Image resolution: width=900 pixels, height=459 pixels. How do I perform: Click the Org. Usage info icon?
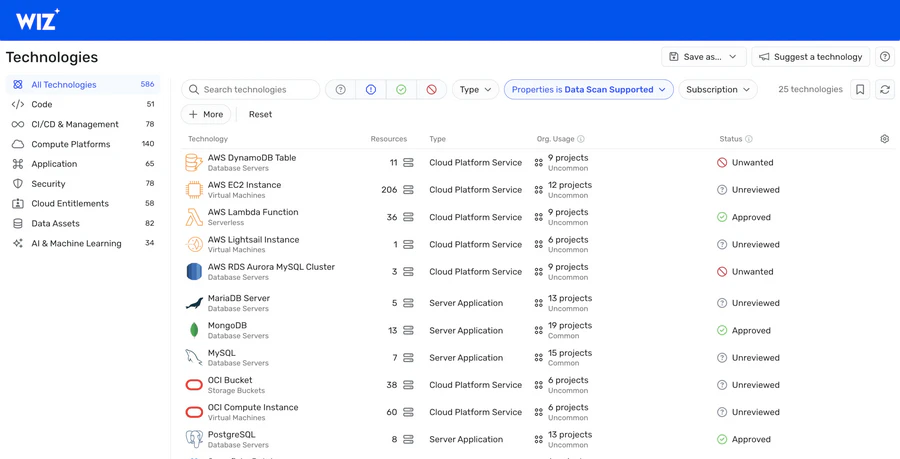coord(581,139)
